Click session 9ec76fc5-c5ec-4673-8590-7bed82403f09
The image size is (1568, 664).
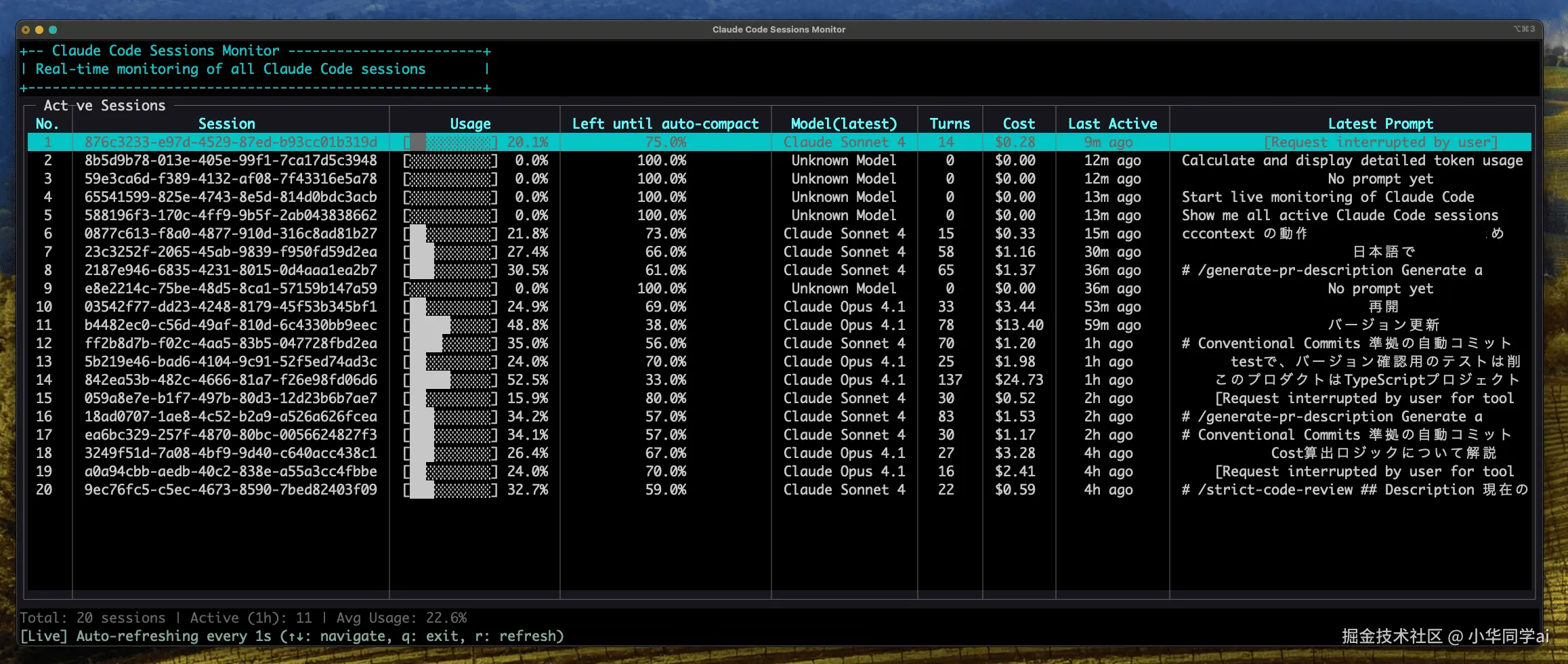click(779, 490)
